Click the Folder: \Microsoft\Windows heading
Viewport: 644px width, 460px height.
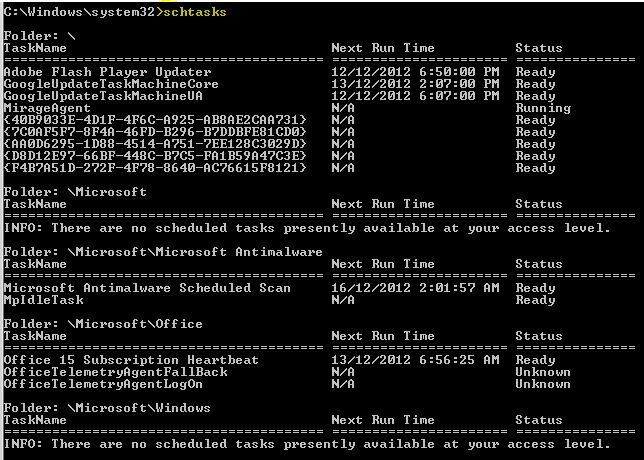pyautogui.click(x=107, y=408)
